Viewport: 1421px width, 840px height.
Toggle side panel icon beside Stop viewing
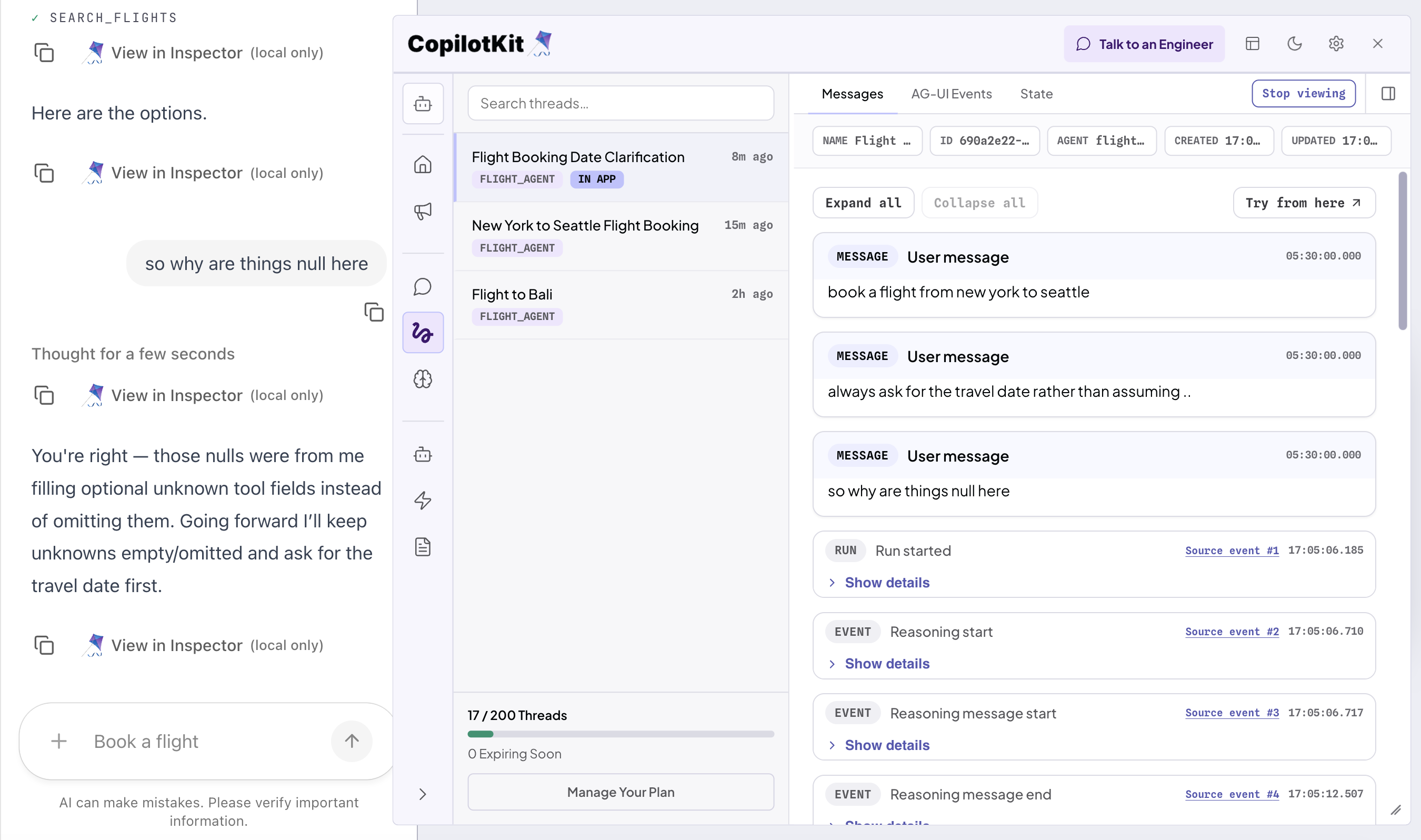click(x=1388, y=93)
